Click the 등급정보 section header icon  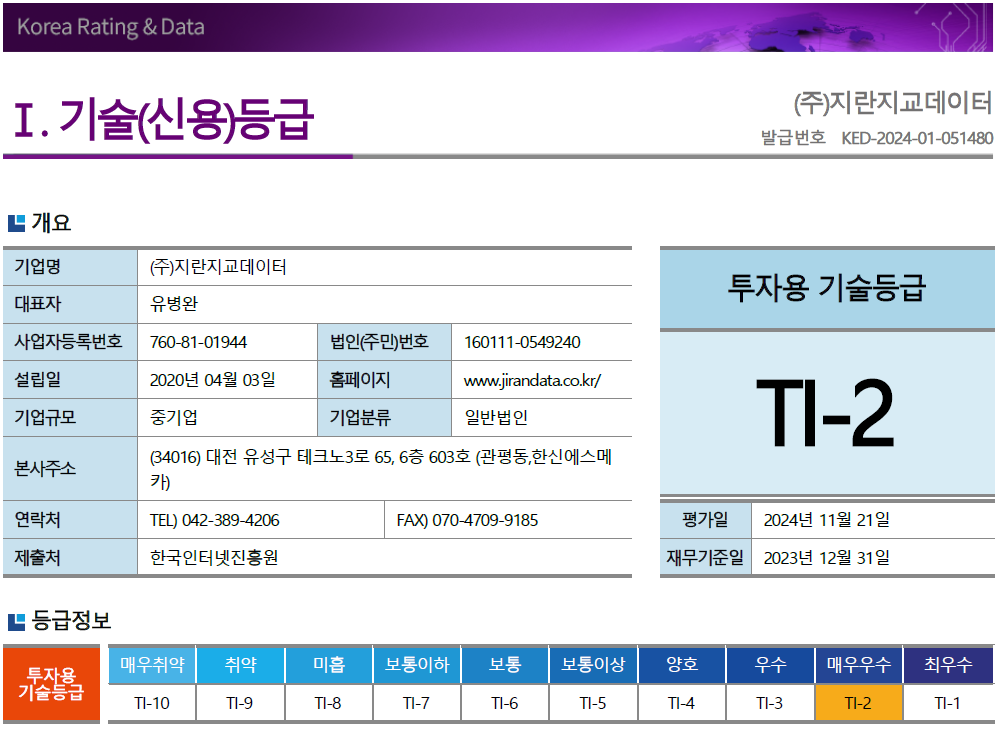click(15, 621)
